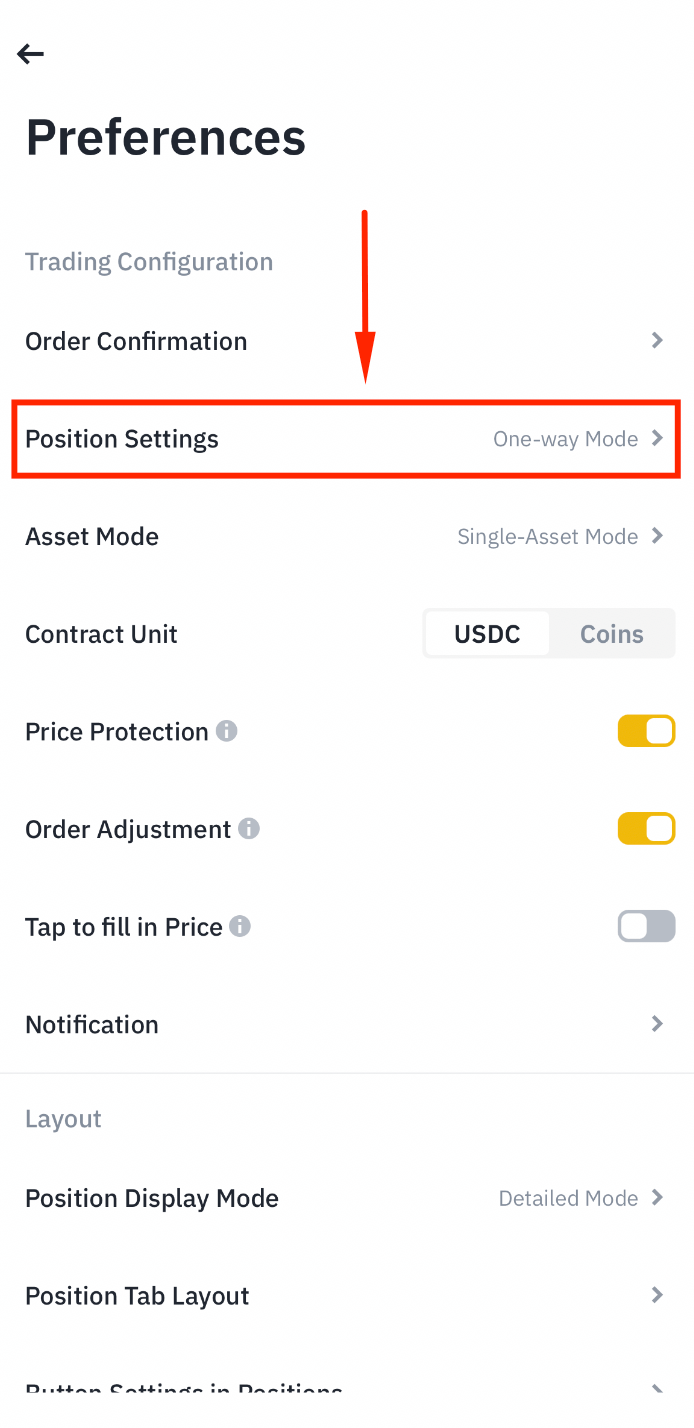Viewport: 694px width, 1428px height.
Task: Click the info icon next to Price Protection
Action: [227, 730]
